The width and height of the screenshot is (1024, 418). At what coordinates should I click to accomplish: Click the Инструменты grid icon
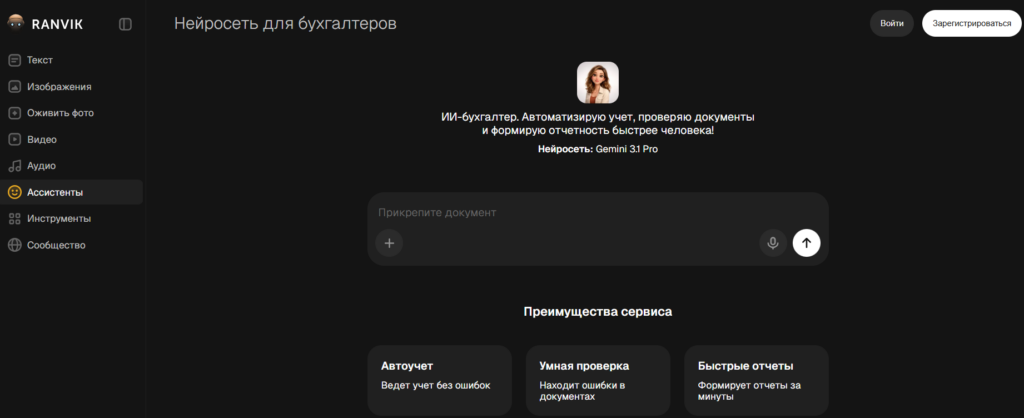click(14, 219)
